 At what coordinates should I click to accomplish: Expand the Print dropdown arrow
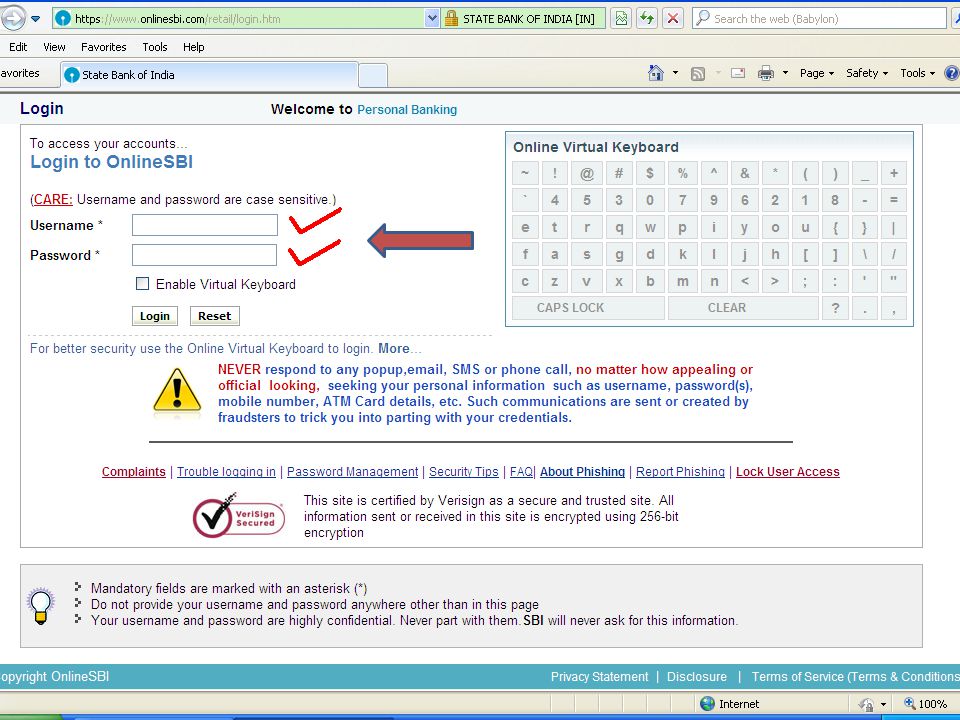click(x=785, y=73)
